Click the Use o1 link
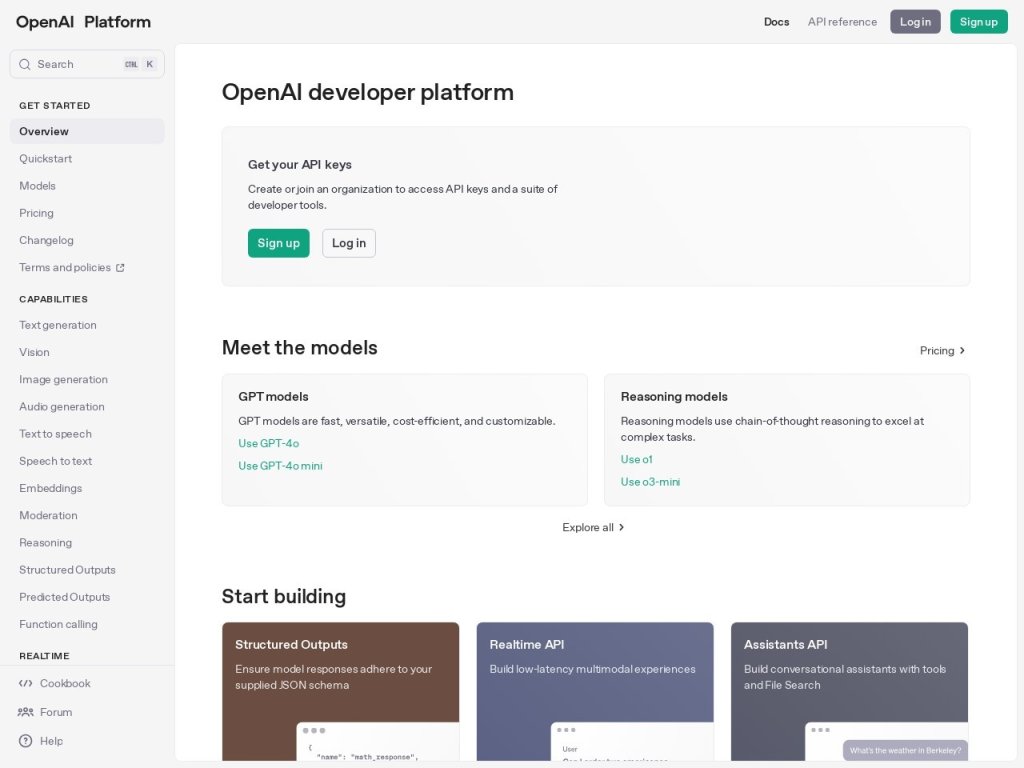The image size is (1024, 768). pyautogui.click(x=636, y=460)
